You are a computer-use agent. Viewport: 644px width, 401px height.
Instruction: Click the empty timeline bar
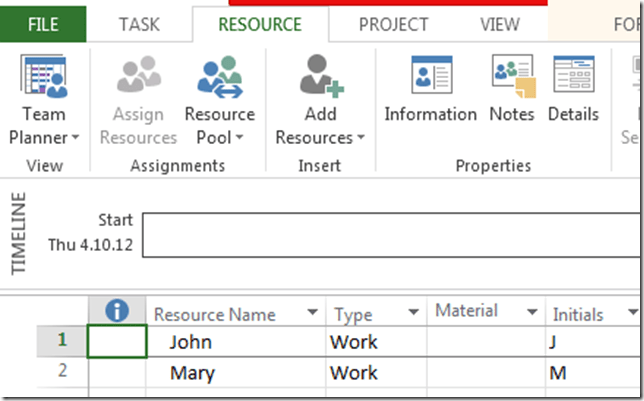point(390,234)
